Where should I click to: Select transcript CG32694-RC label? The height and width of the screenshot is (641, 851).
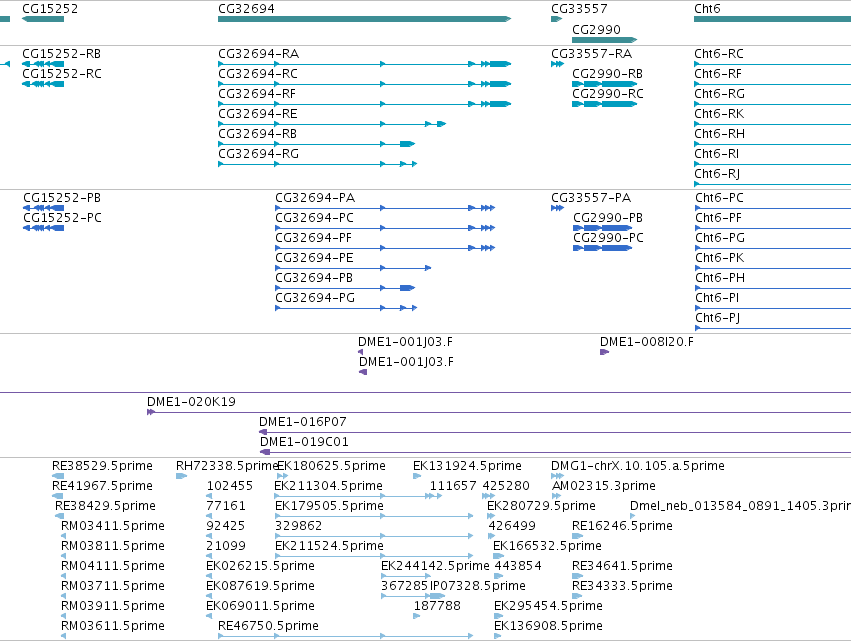(x=258, y=74)
